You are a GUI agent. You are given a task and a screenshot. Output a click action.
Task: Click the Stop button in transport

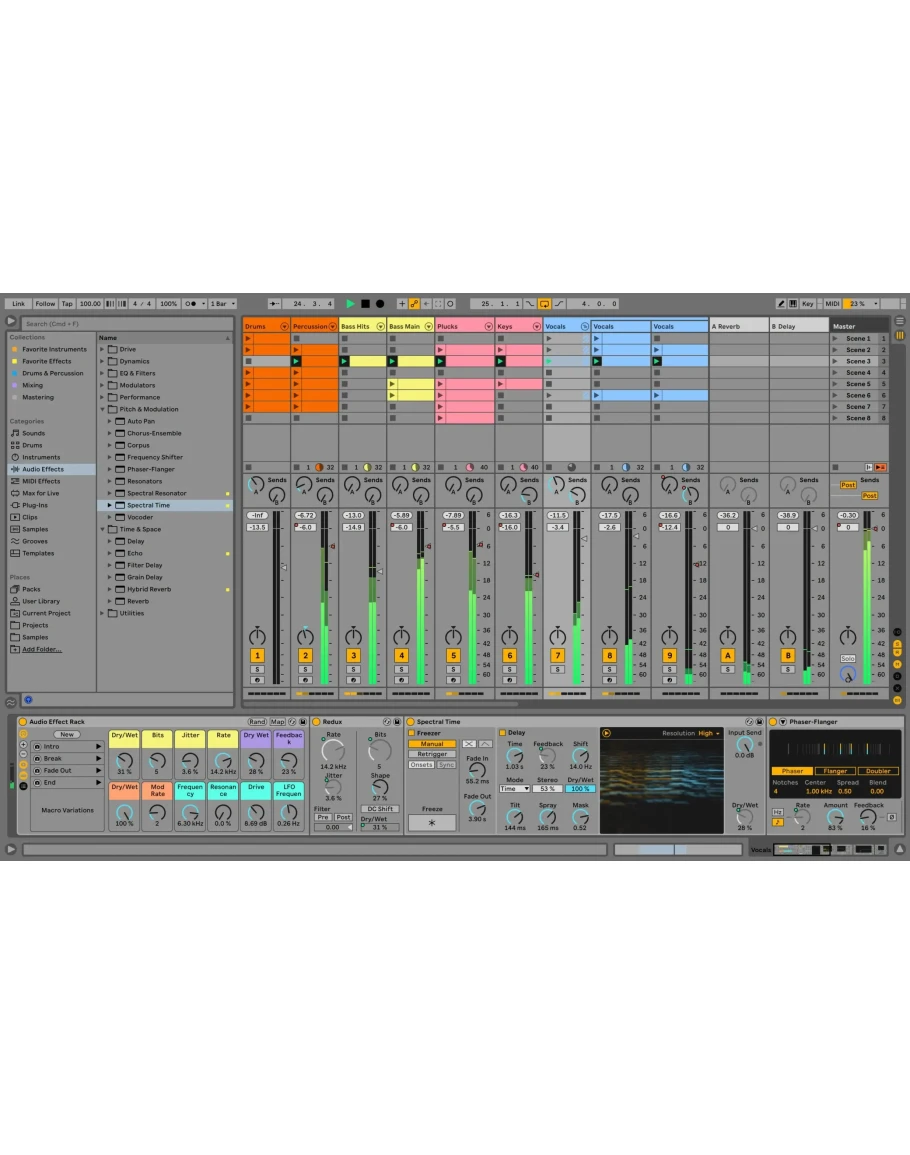(365, 304)
